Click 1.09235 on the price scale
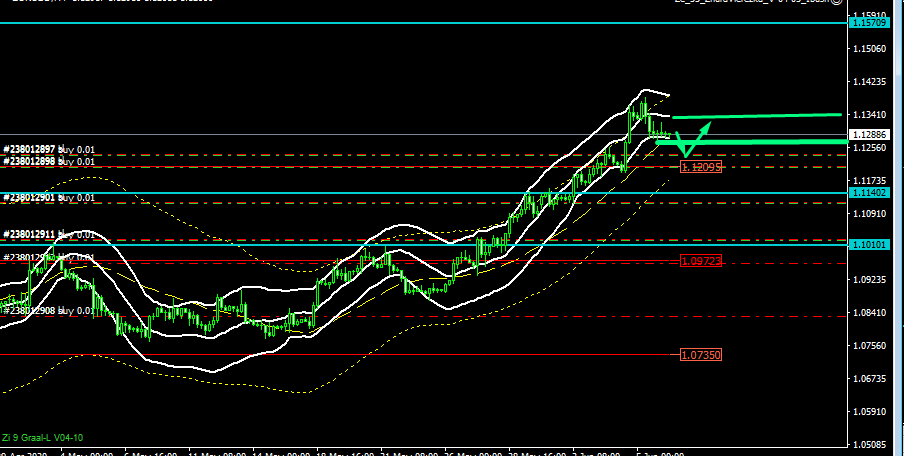 click(869, 280)
